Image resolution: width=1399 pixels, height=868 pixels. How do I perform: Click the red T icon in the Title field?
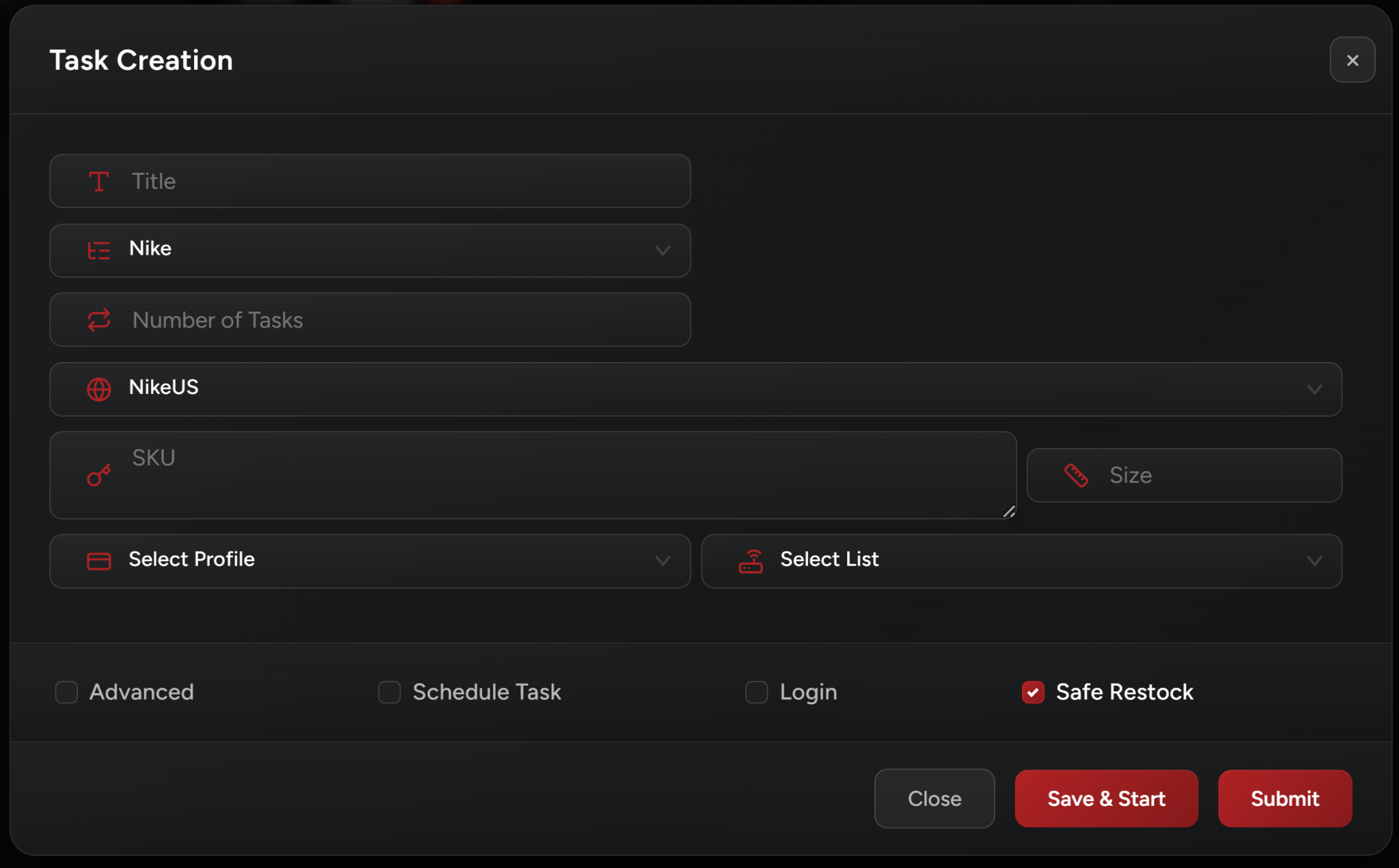[x=99, y=182]
